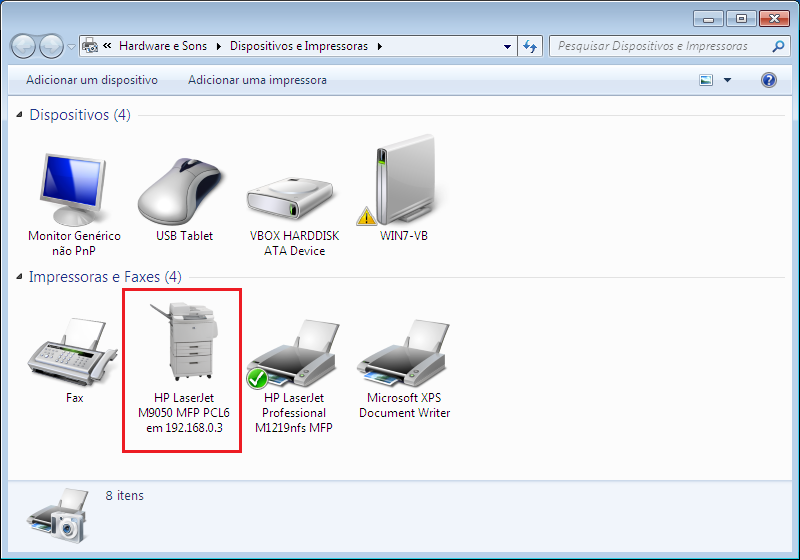800x560 pixels.
Task: Click Adicionar uma impressora
Action: pyautogui.click(x=257, y=80)
